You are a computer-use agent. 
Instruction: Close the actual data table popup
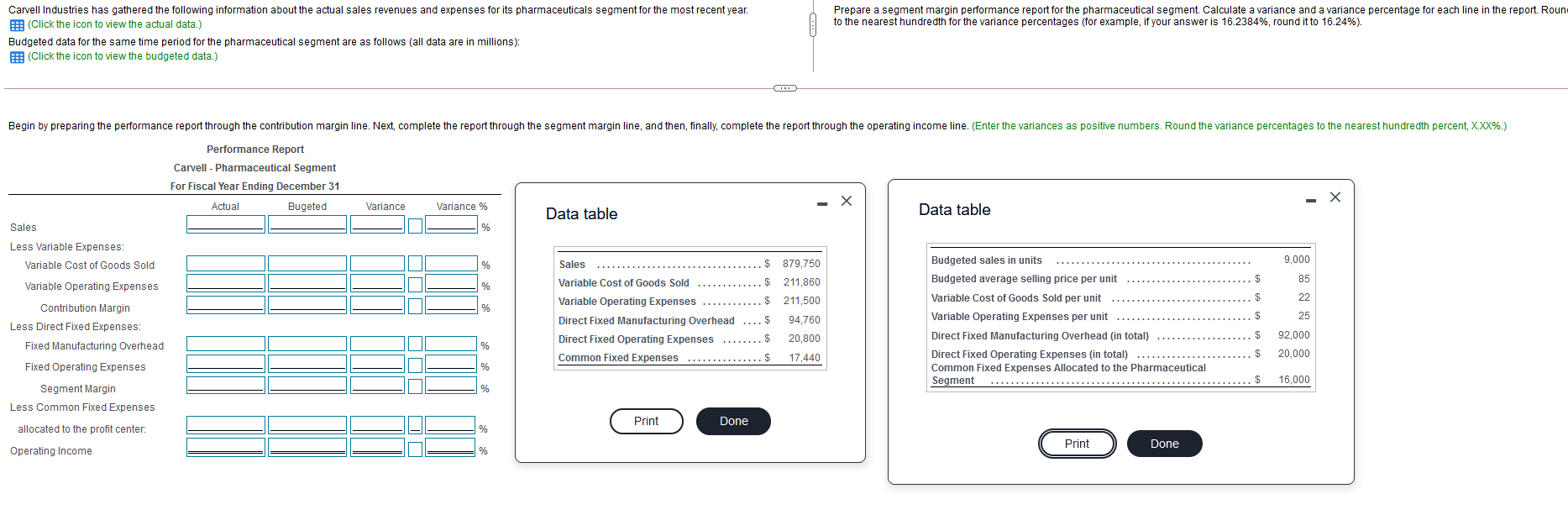(846, 201)
